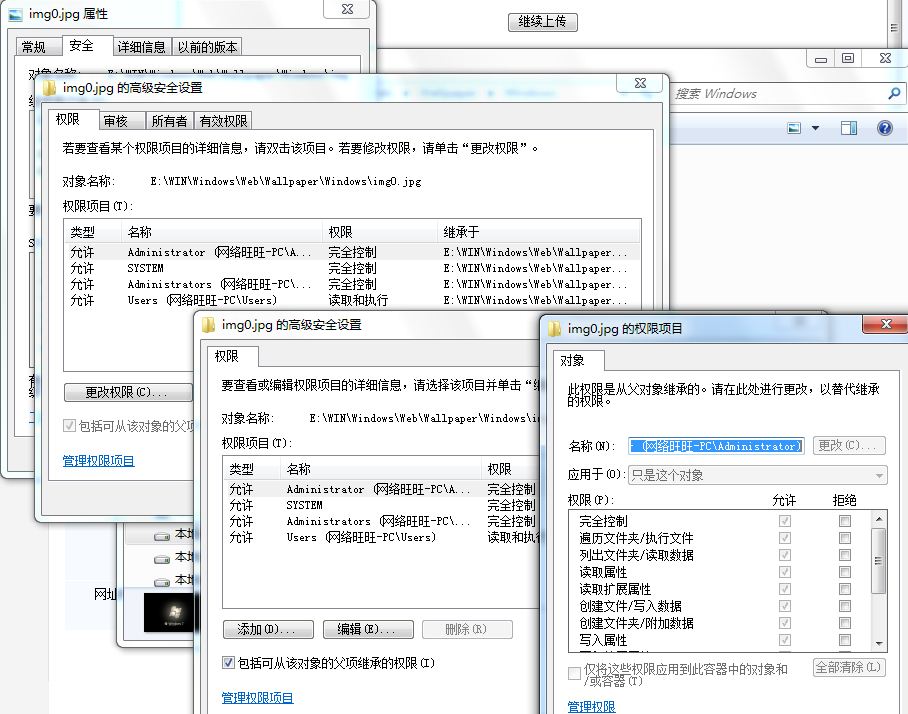Select the Administrator row above the 编辑 button
This screenshot has height=714, width=908.
point(382,489)
